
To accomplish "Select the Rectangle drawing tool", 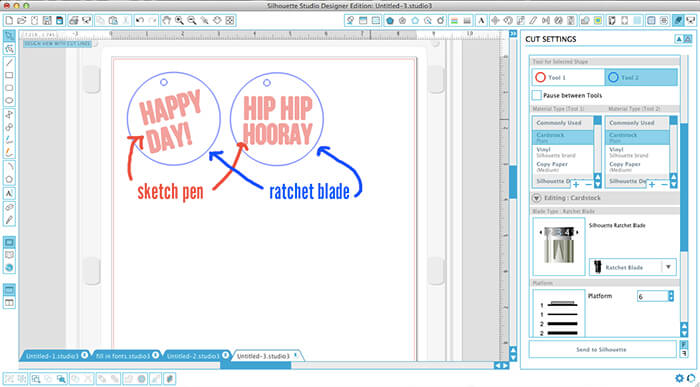I will [x=9, y=75].
